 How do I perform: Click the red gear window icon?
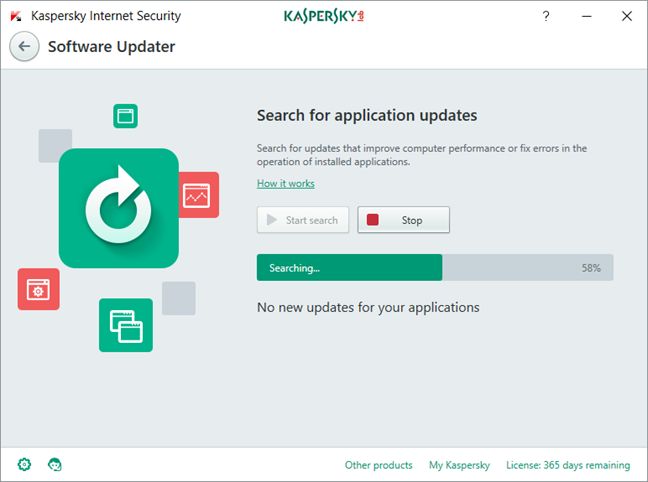pos(38,289)
